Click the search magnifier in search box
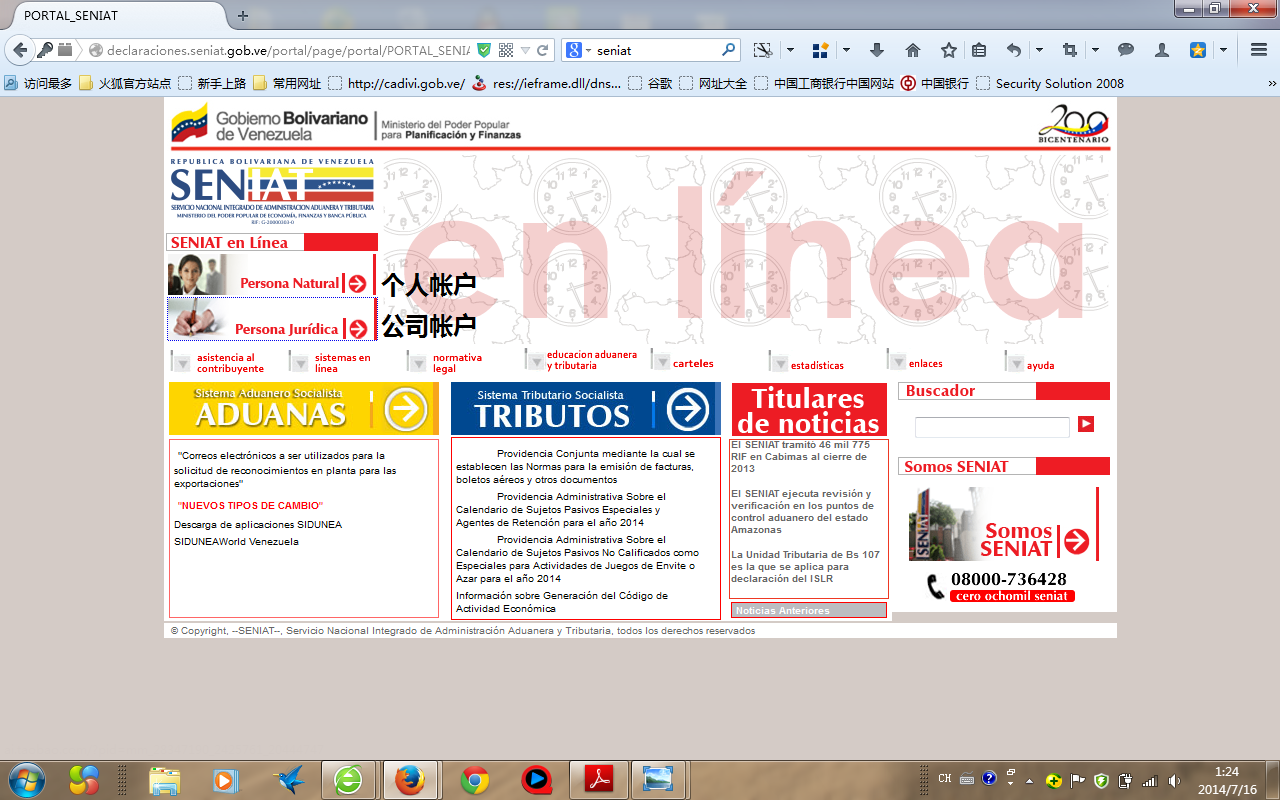Viewport: 1280px width, 800px height. tap(729, 50)
